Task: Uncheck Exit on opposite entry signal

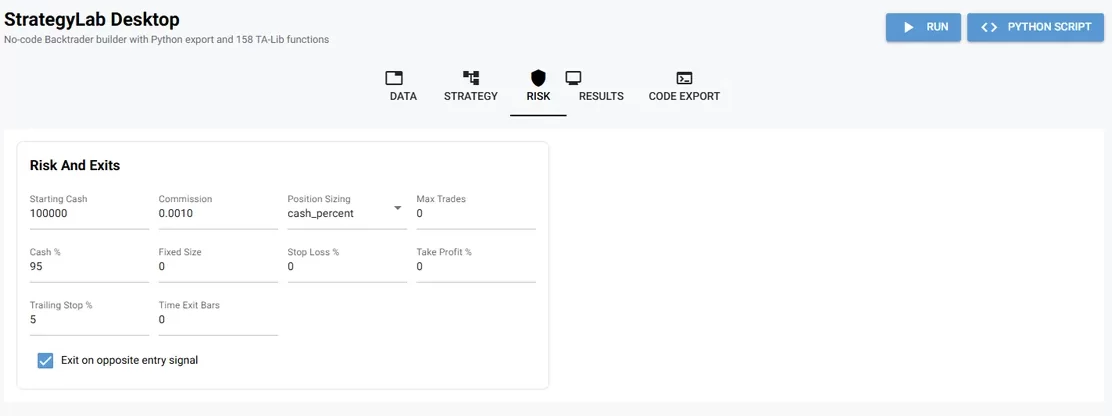Action: tap(45, 361)
